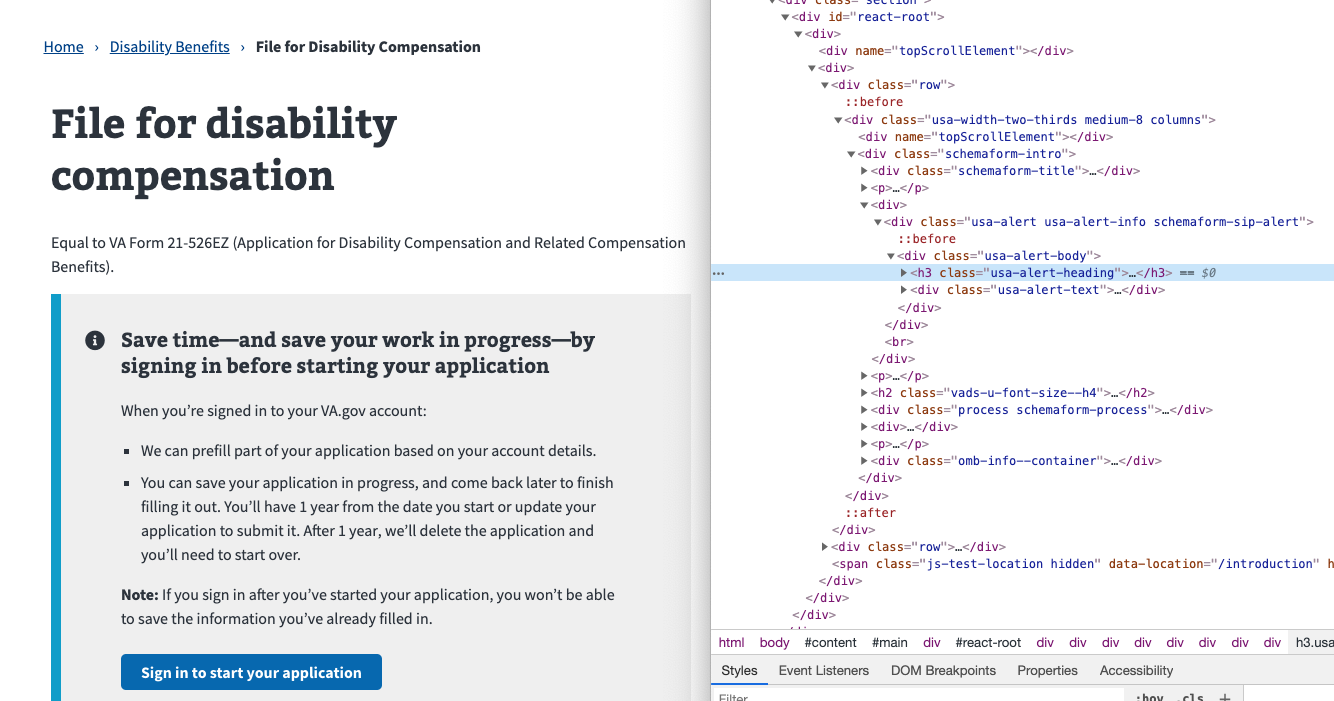Collapse the react-root div node
The width and height of the screenshot is (1334, 701).
[785, 17]
